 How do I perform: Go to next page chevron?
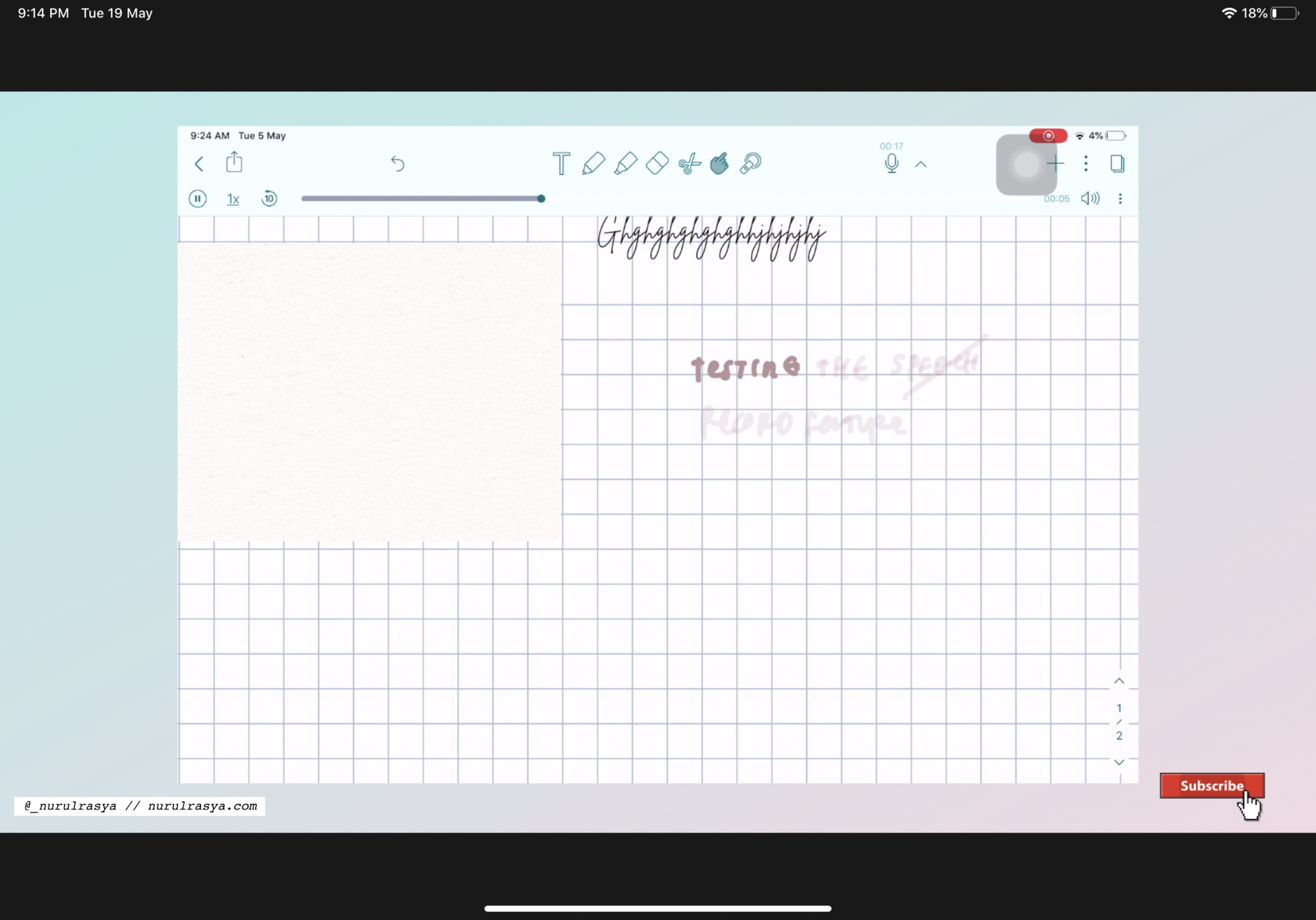[1119, 762]
